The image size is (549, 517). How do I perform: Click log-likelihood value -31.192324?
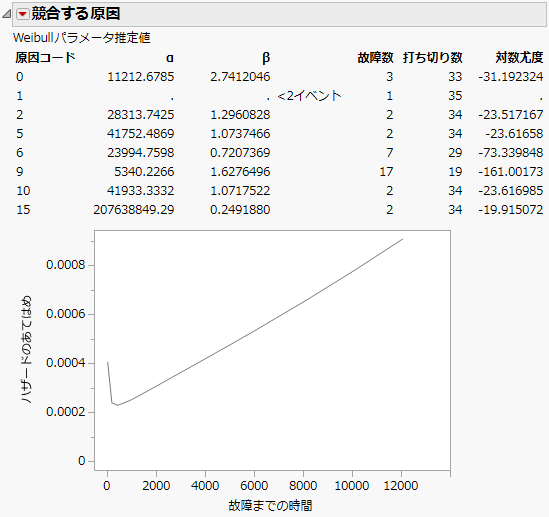click(511, 77)
